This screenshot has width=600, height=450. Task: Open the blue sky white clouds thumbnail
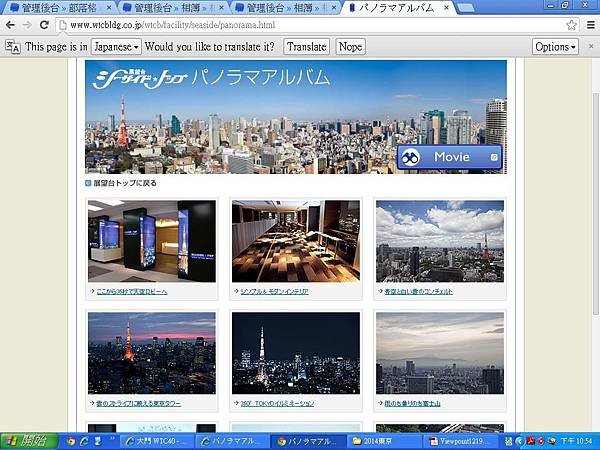(x=440, y=241)
